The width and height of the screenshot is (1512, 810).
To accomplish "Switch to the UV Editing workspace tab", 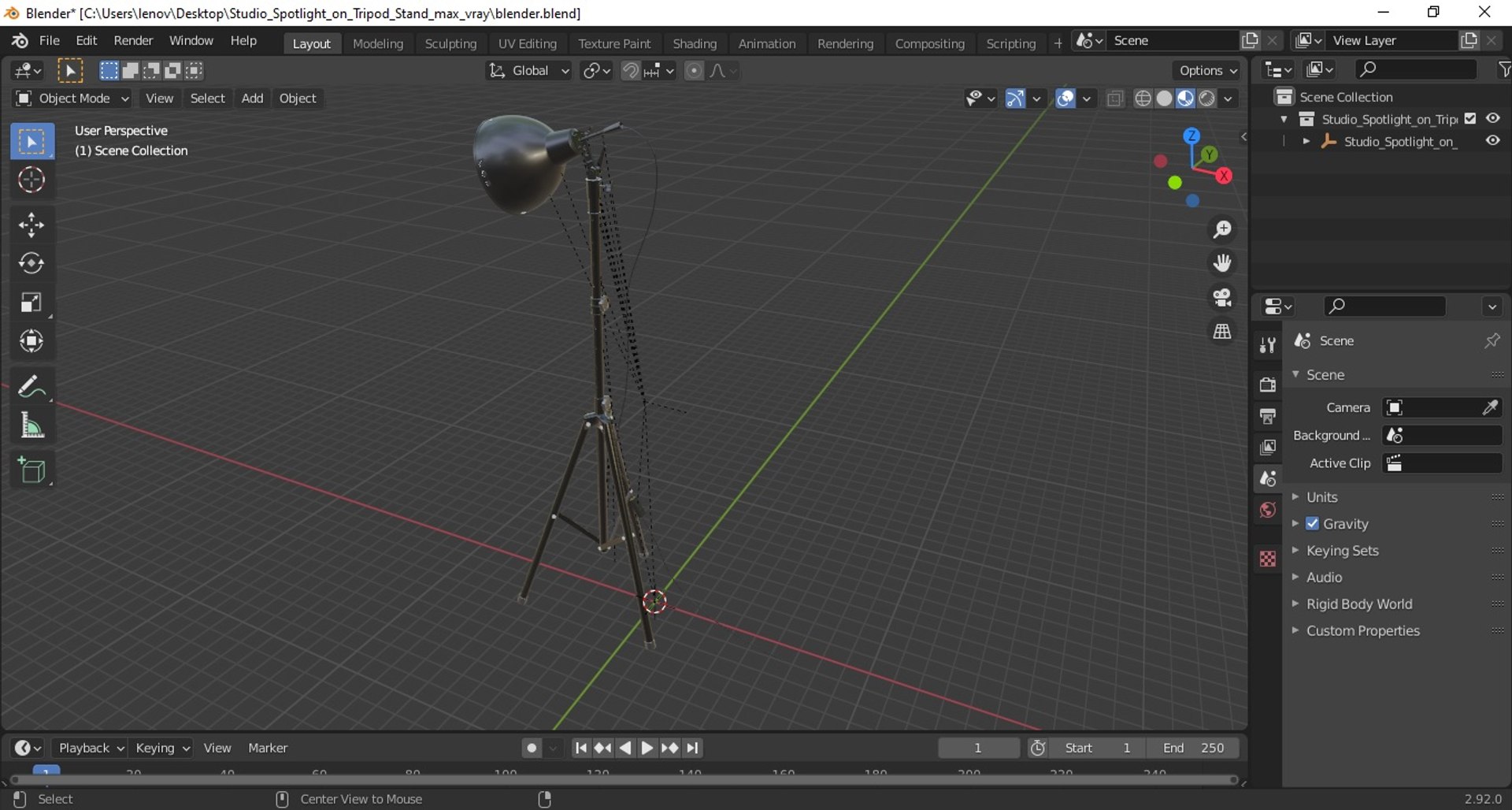I will point(527,43).
